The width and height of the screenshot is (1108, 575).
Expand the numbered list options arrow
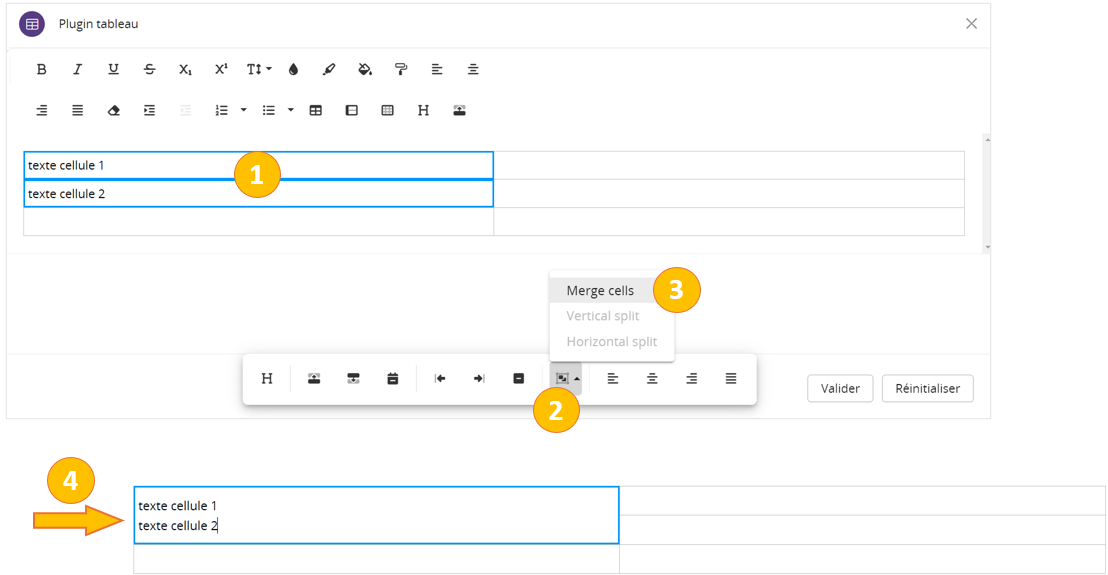pos(243,110)
